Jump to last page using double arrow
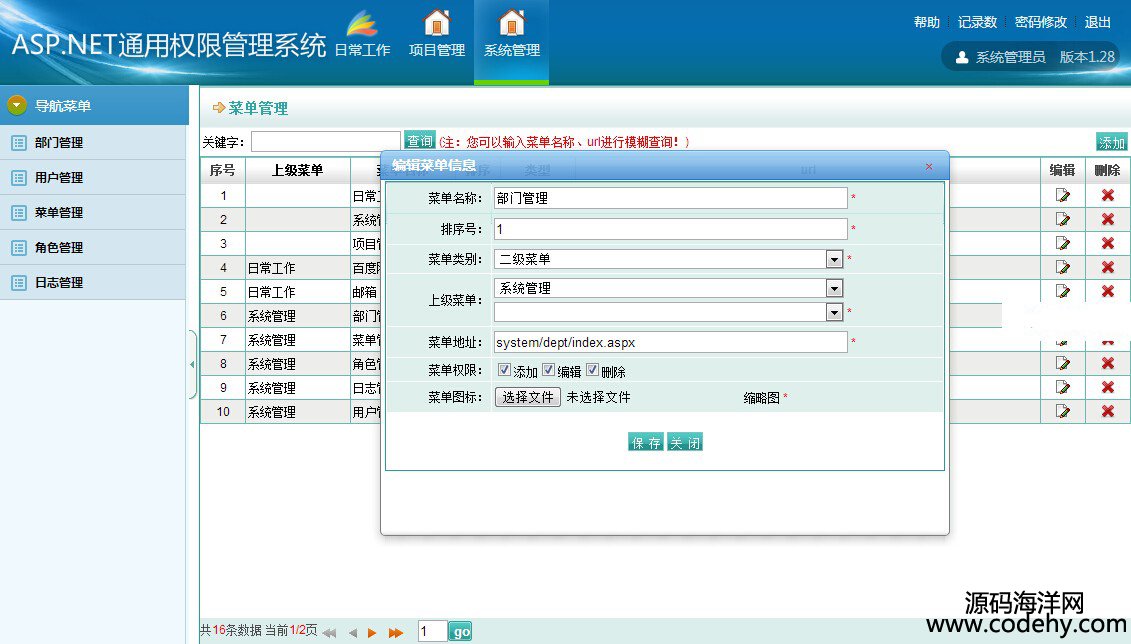The height and width of the screenshot is (644, 1131). [396, 632]
